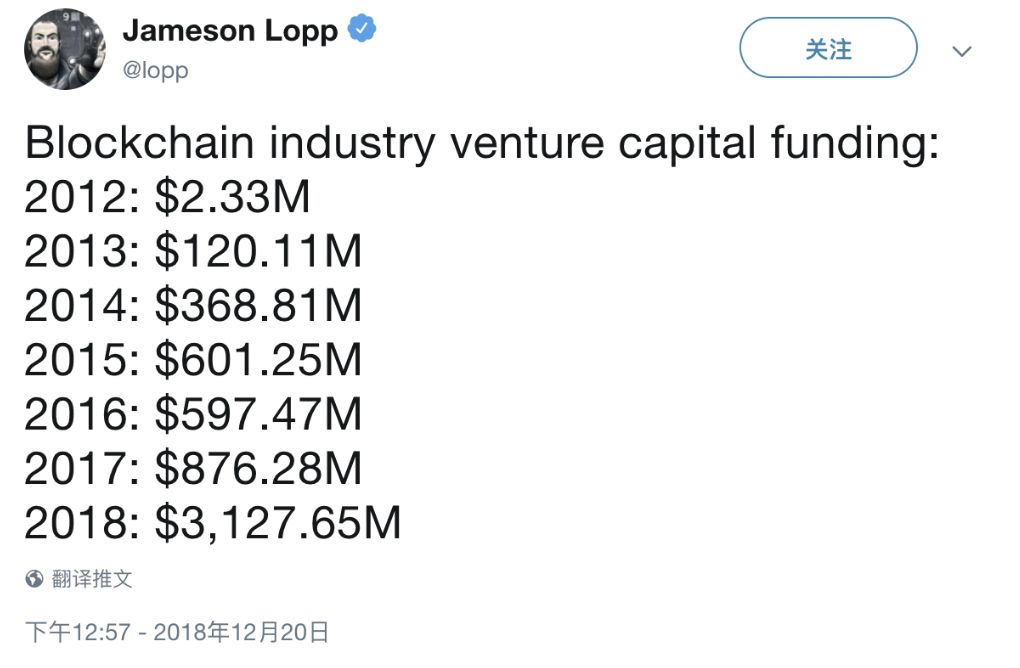This screenshot has width=1020, height=668.
Task: Open the Jameson Lopp display name
Action: point(230,31)
